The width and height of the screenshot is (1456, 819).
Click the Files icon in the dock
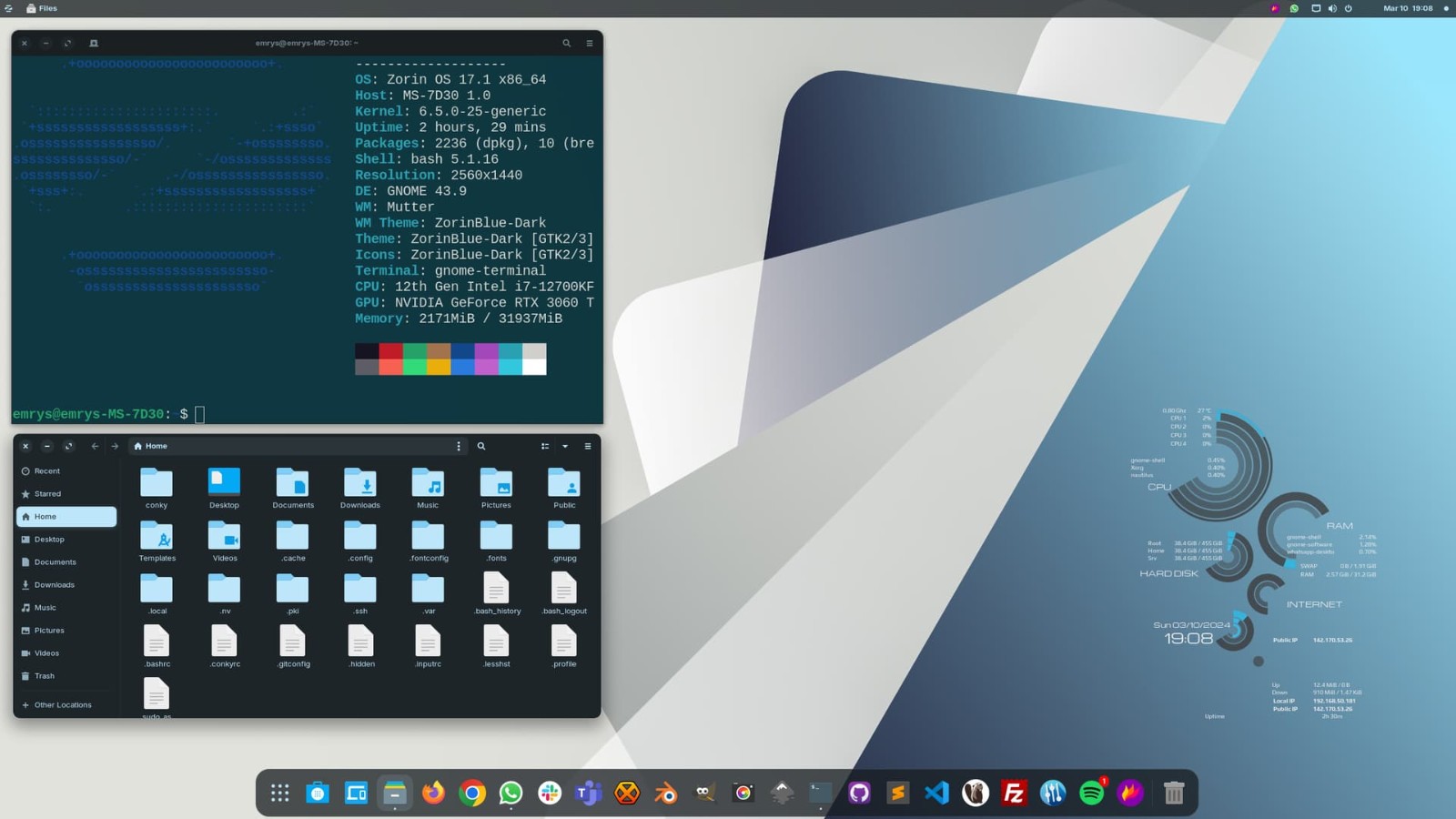click(395, 794)
